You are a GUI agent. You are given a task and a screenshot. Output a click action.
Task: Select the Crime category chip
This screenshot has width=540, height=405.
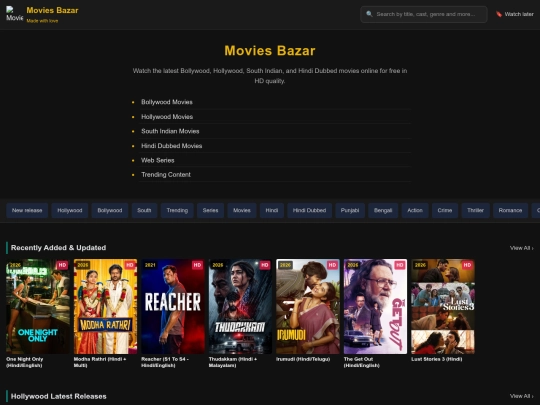445,210
